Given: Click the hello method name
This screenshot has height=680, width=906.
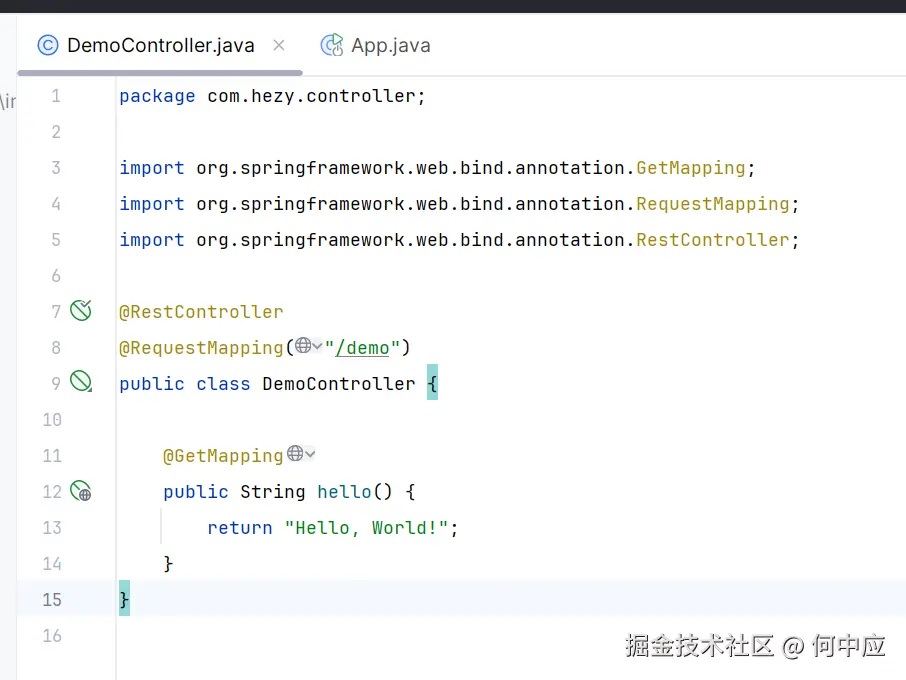Looking at the screenshot, I should (344, 492).
